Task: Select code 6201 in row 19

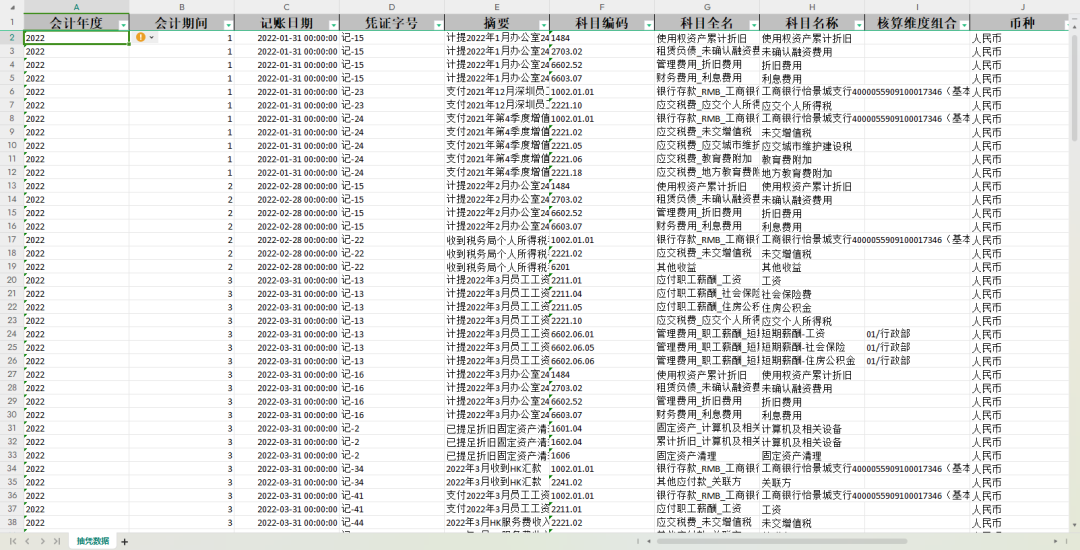Action: point(602,267)
